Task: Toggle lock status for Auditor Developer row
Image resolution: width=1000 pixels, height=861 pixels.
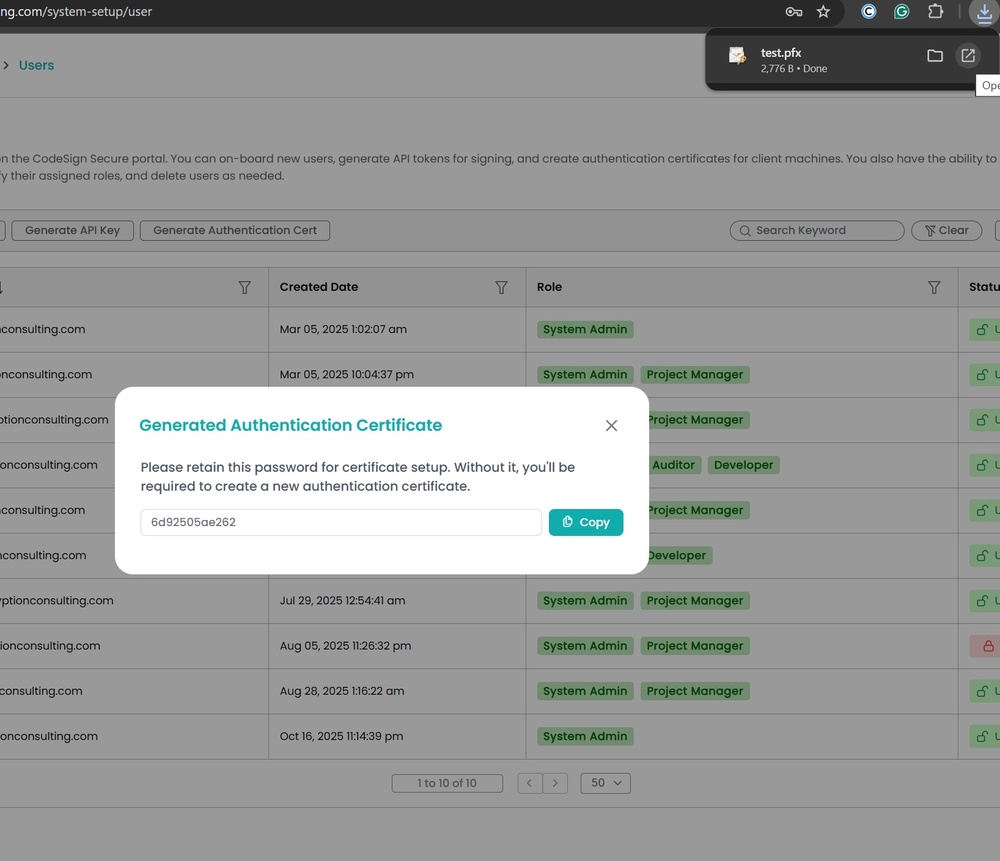Action: pyautogui.click(x=984, y=466)
